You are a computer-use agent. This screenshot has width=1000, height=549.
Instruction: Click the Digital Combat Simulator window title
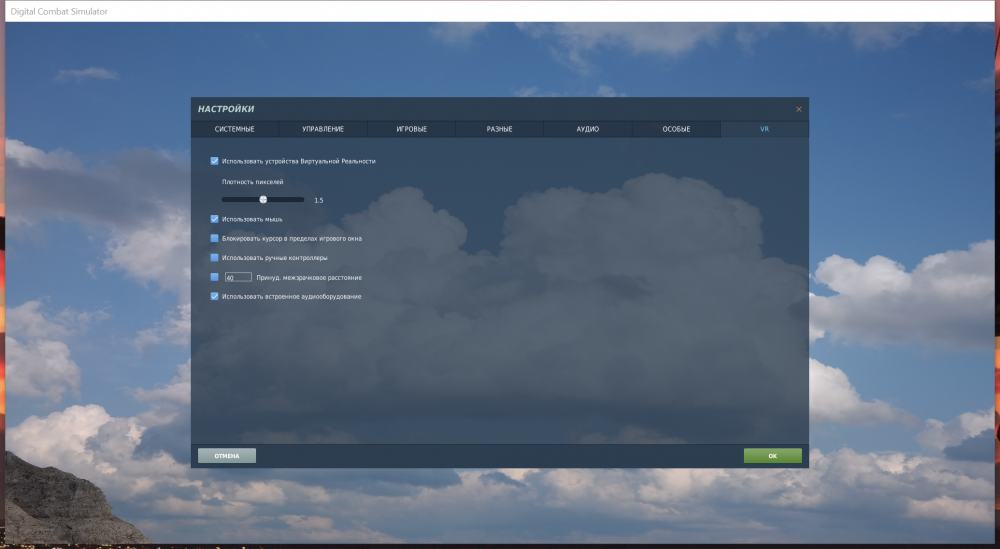[59, 11]
